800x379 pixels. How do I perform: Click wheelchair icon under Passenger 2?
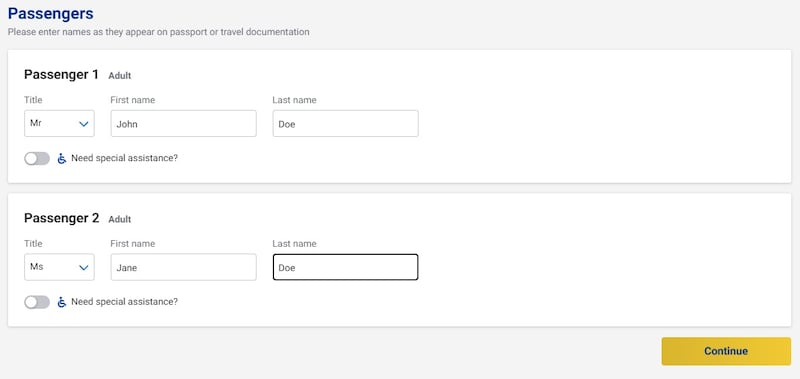coord(62,302)
